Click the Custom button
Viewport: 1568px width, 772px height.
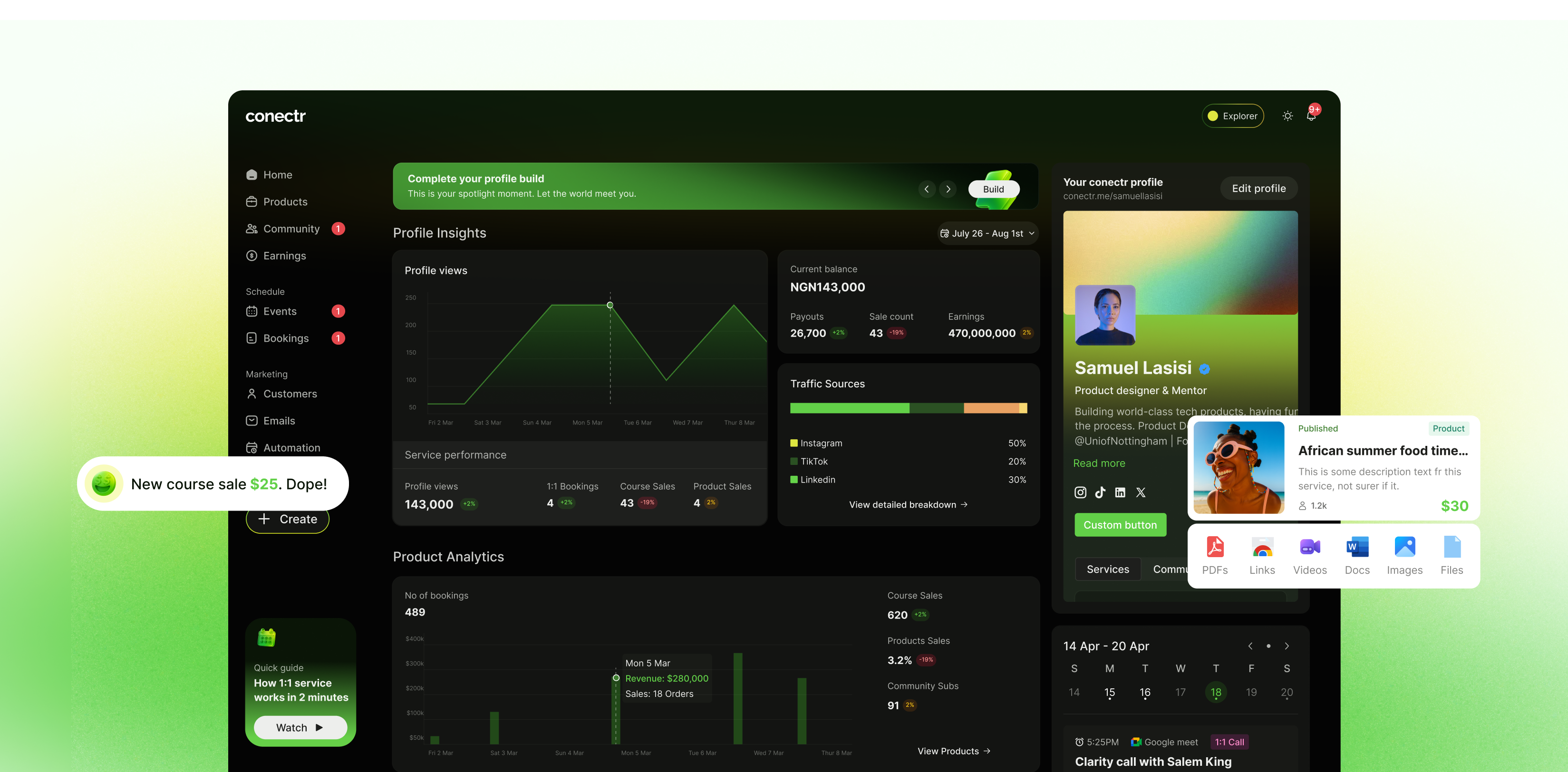(x=1120, y=525)
